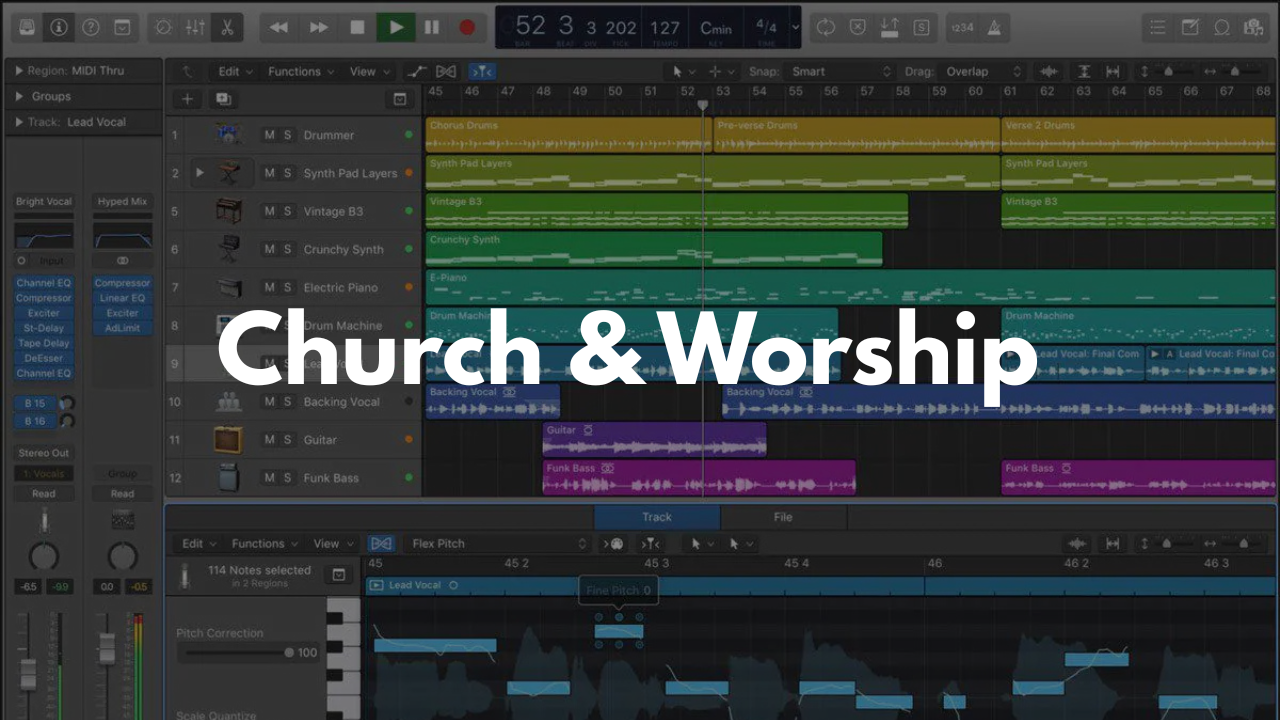Open the List Editors icon

point(1157,27)
